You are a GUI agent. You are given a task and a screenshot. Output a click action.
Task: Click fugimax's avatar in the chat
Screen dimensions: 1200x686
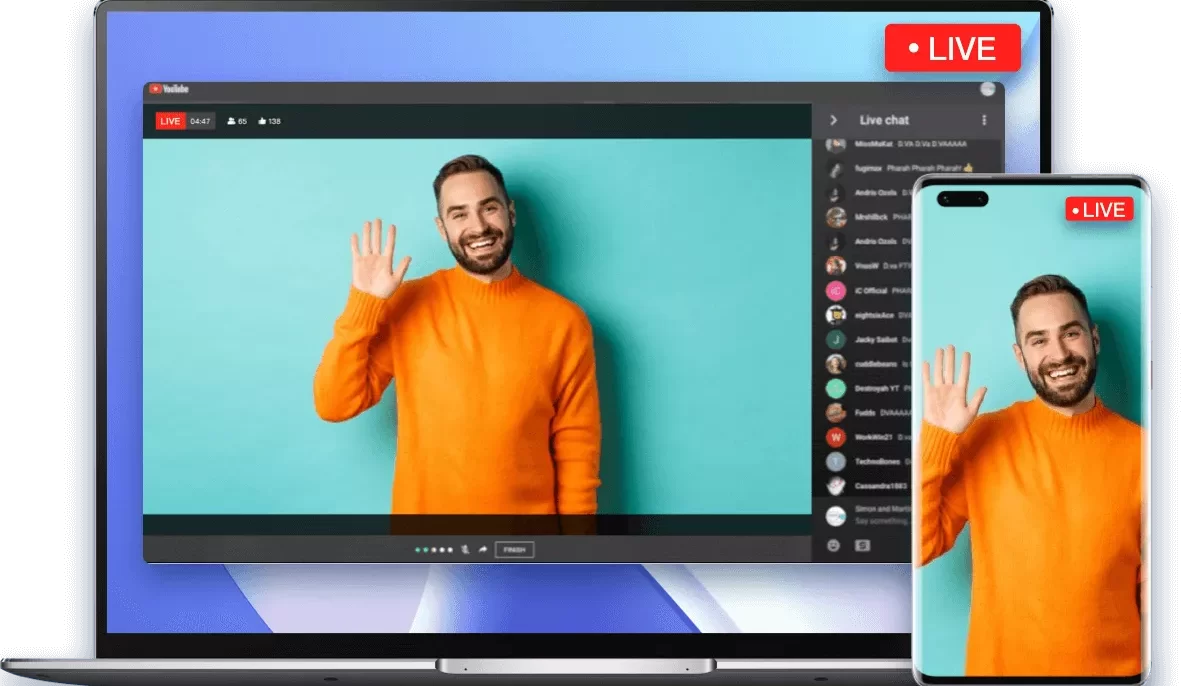[835, 168]
